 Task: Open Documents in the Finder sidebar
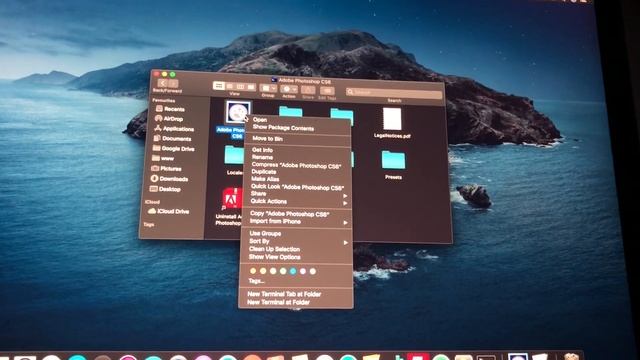point(172,138)
